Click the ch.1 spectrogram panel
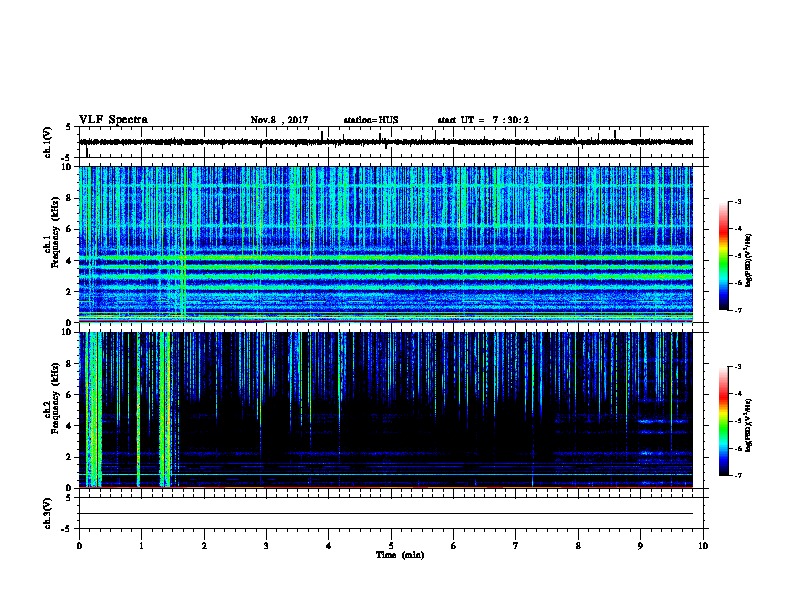Viewport: 792px width, 612px height. pyautogui.click(x=386, y=244)
